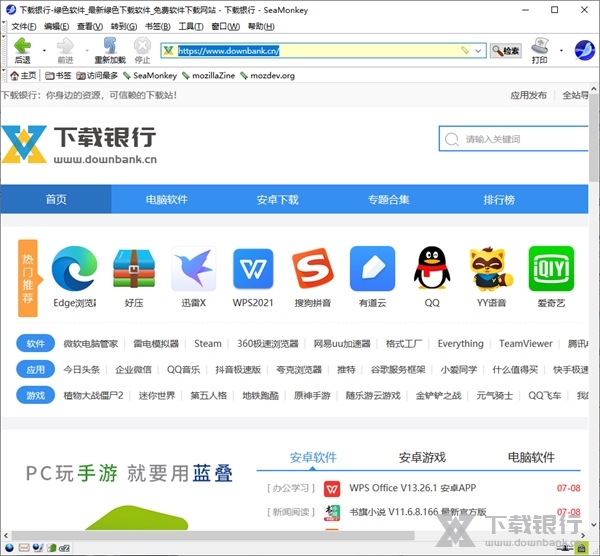Click the vertical scrollbar thumb
The image size is (600, 556).
[594, 138]
